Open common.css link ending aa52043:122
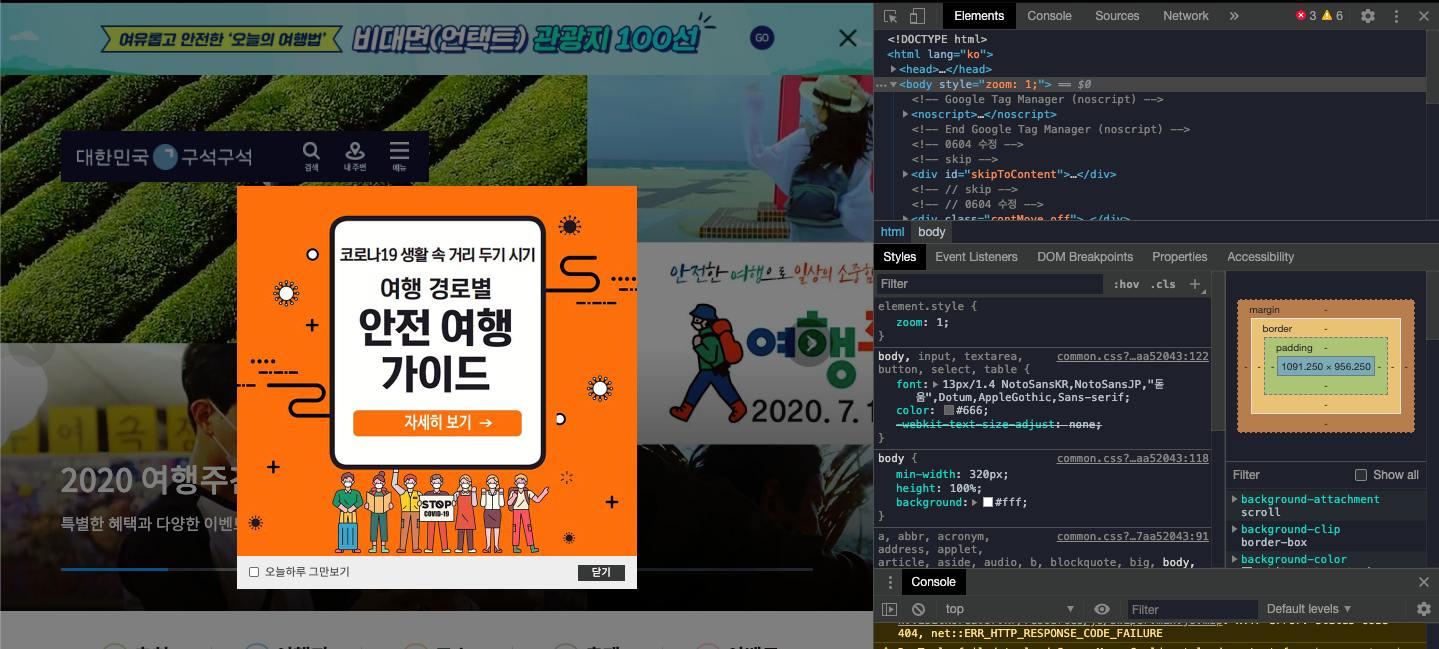The width and height of the screenshot is (1439, 649). click(1133, 356)
